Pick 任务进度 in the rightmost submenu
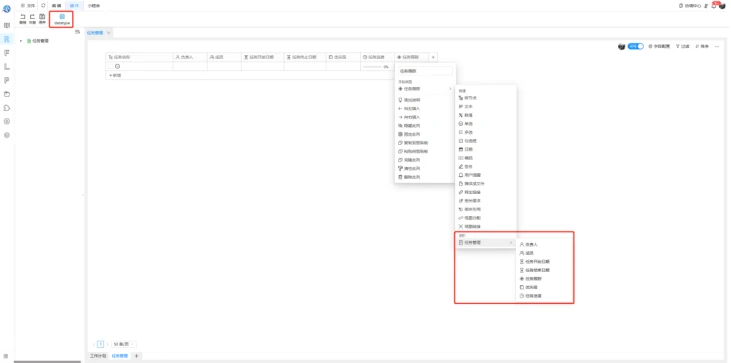This screenshot has width=731, height=363. pos(531,295)
